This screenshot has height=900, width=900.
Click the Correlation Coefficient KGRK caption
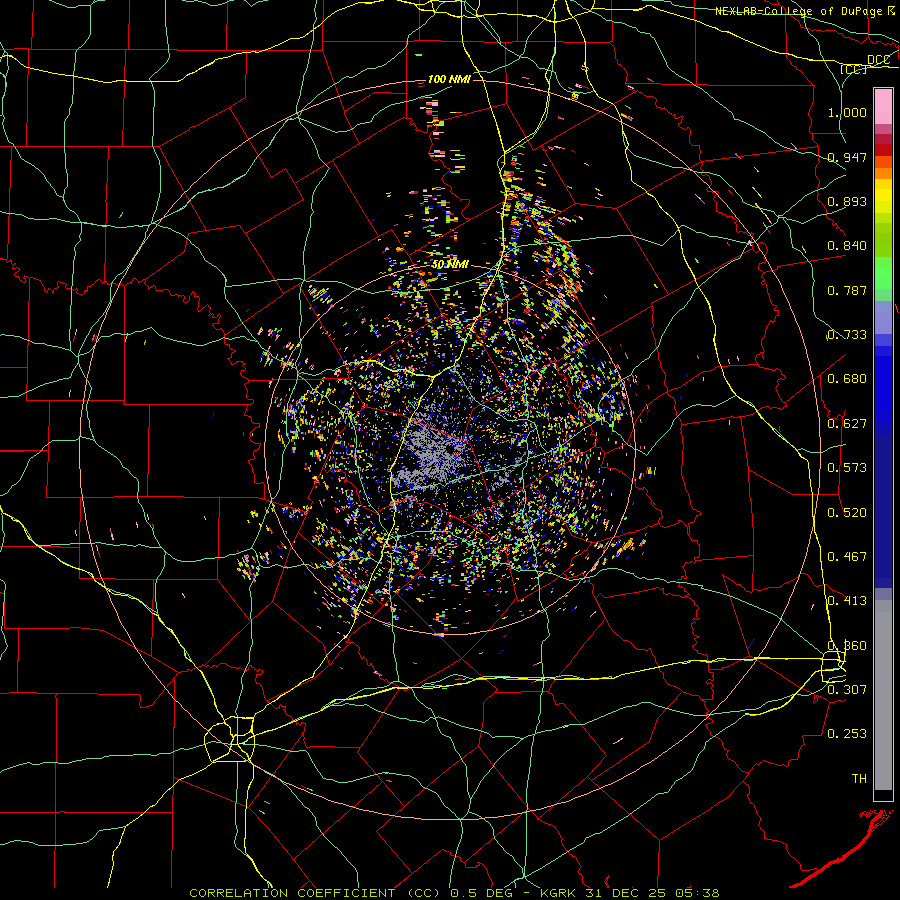[454, 893]
